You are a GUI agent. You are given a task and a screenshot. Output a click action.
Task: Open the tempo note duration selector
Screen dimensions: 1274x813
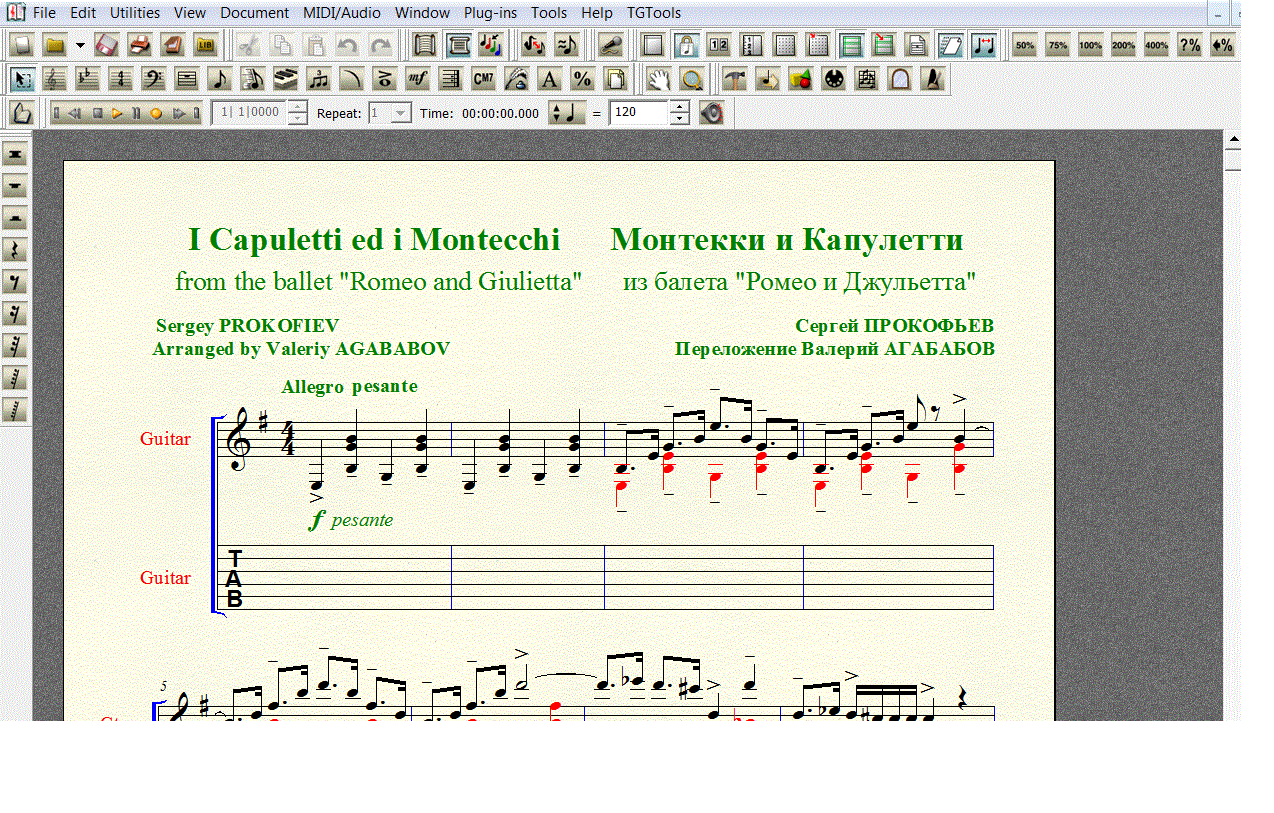click(566, 113)
